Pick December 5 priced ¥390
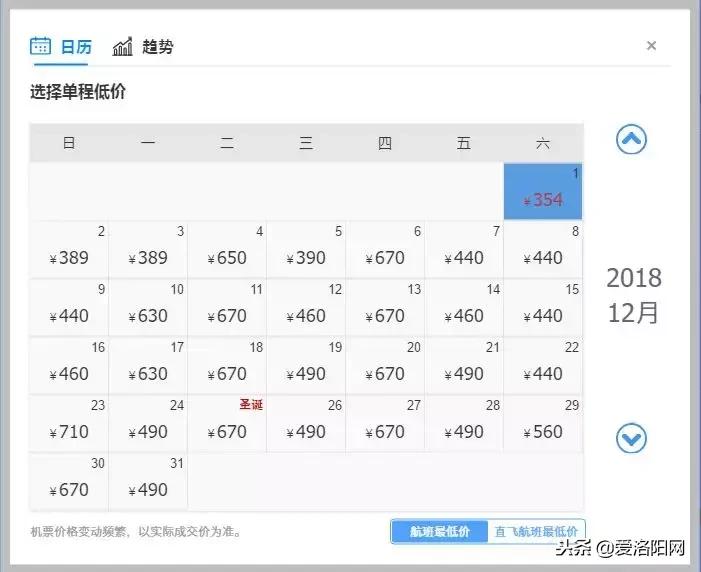The height and width of the screenshot is (572, 701). coord(306,250)
